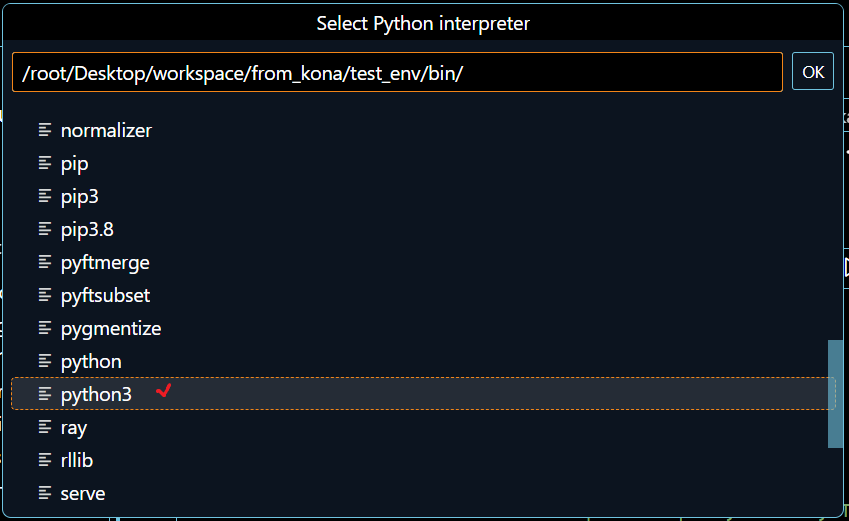Image resolution: width=849 pixels, height=521 pixels.
Task: Click the file list vertical scrollbar thumb
Action: [835, 394]
